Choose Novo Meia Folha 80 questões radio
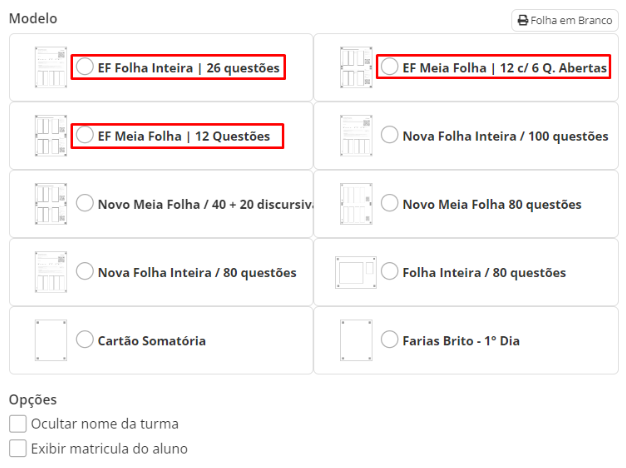The width and height of the screenshot is (626, 468). [x=390, y=203]
